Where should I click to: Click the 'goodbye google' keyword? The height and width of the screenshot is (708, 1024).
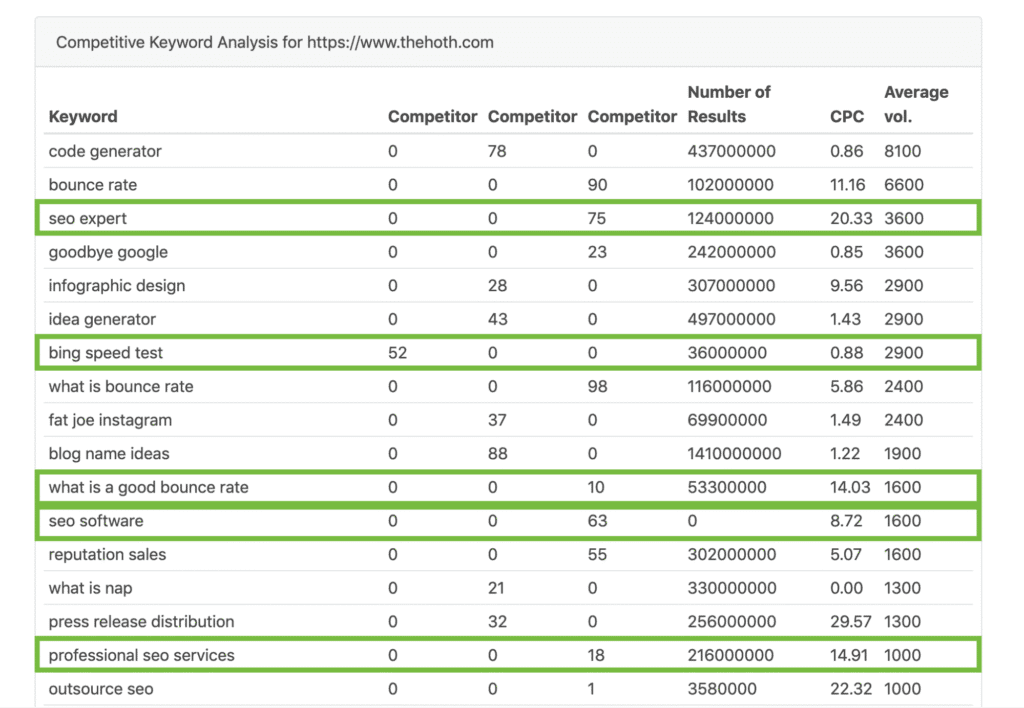tap(108, 252)
